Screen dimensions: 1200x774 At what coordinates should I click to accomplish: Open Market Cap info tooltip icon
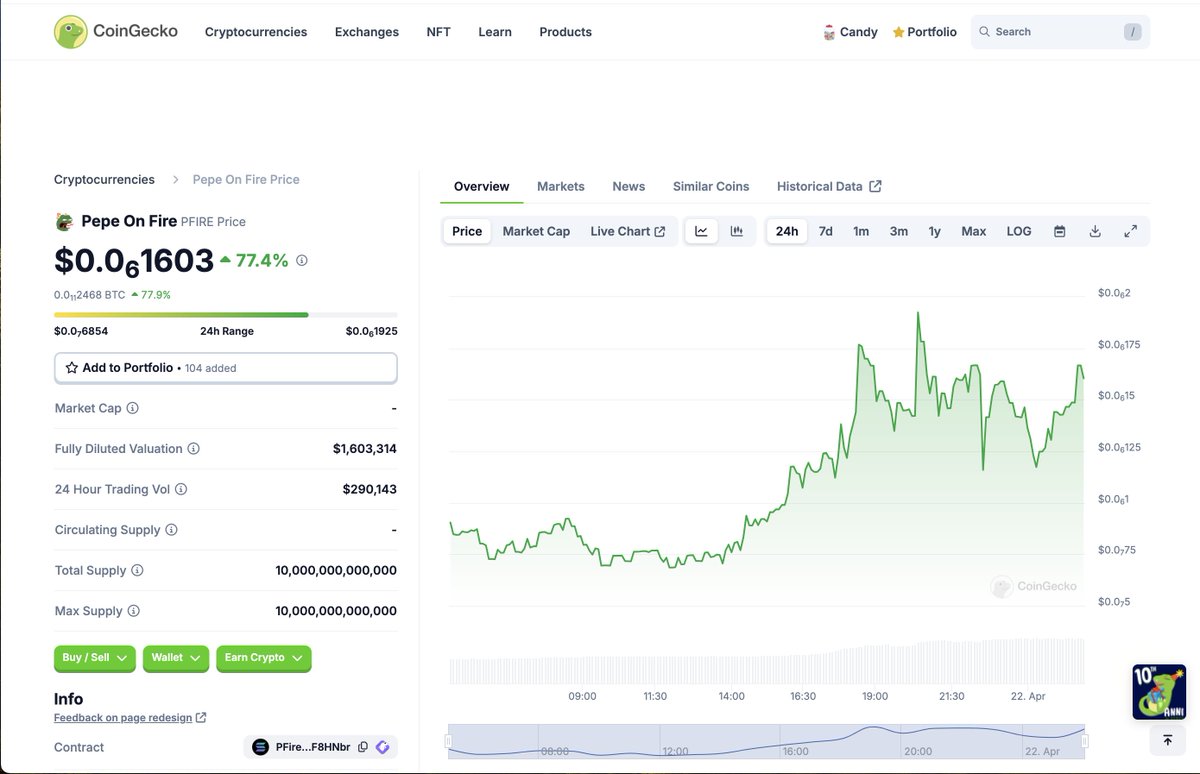(x=133, y=408)
